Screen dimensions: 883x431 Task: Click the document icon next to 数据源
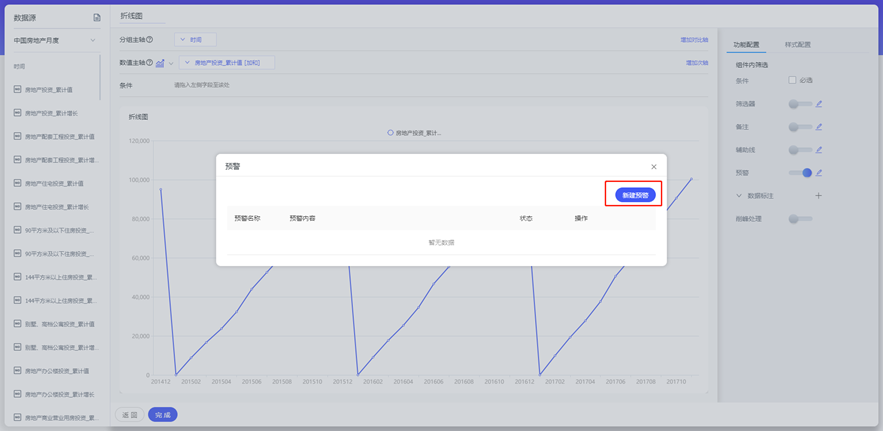pos(97,18)
